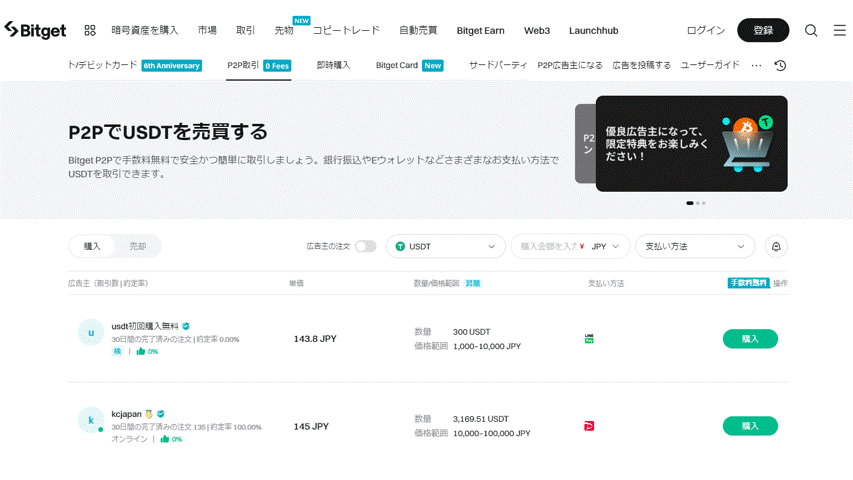Viewport: 853px width, 480px height.
Task: Click the range 10,000–100,000 JPY
Action: [492, 433]
